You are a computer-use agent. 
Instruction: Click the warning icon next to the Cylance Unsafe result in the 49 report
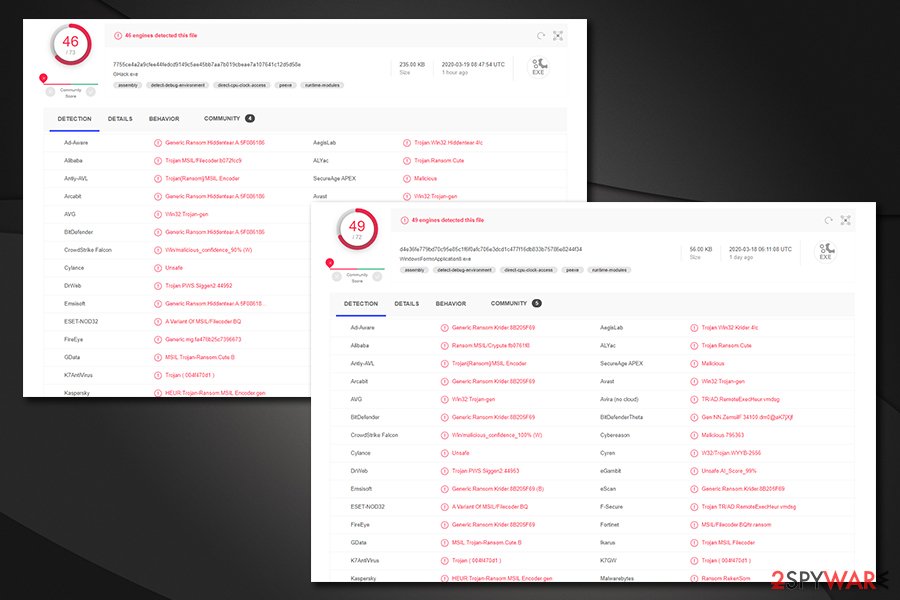click(444, 453)
